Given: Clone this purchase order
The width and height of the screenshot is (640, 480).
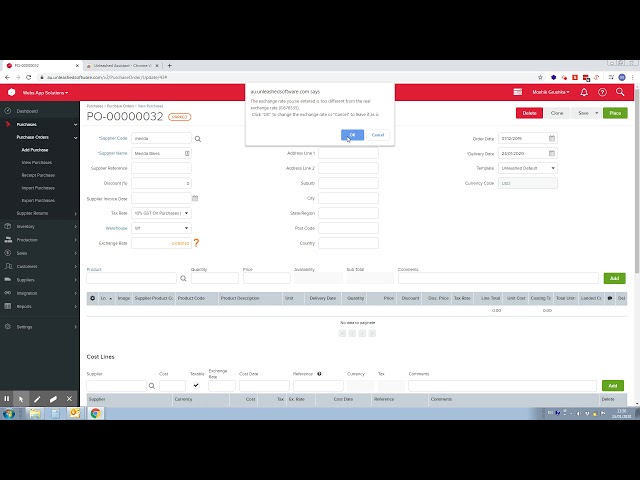Looking at the screenshot, I should pos(557,113).
